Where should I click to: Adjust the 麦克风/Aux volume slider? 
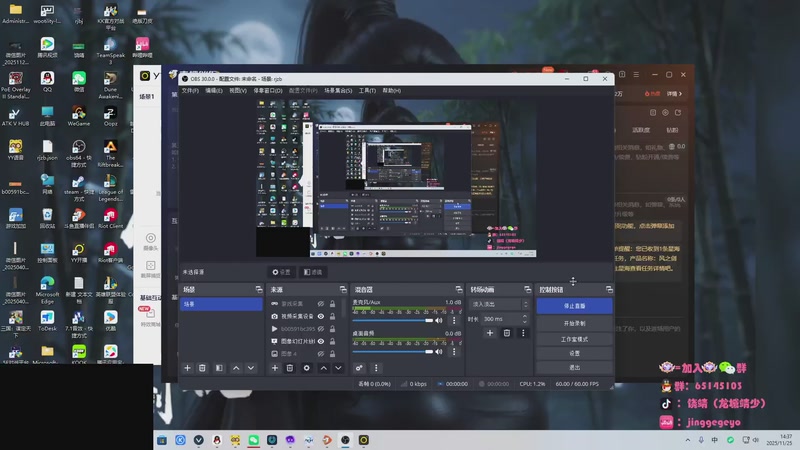coord(392,320)
